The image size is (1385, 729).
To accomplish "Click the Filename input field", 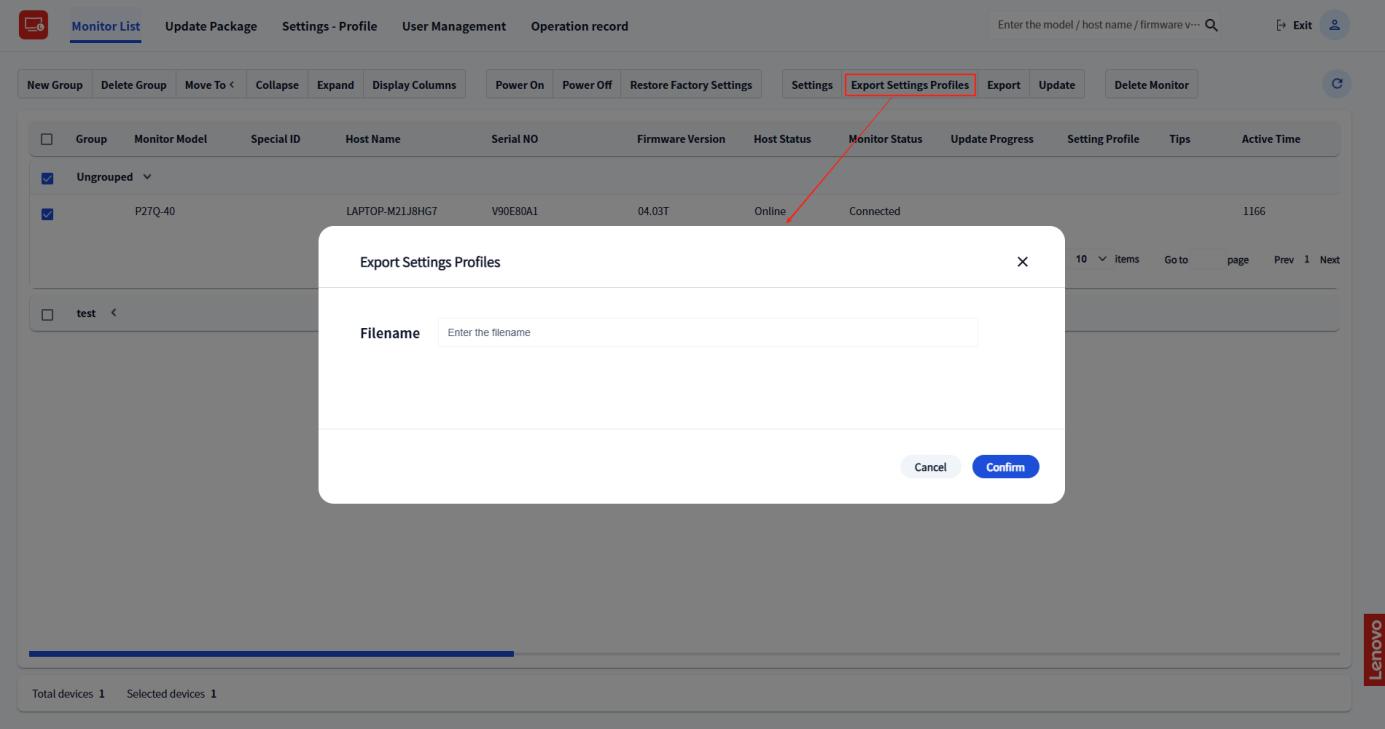I will [707, 333].
